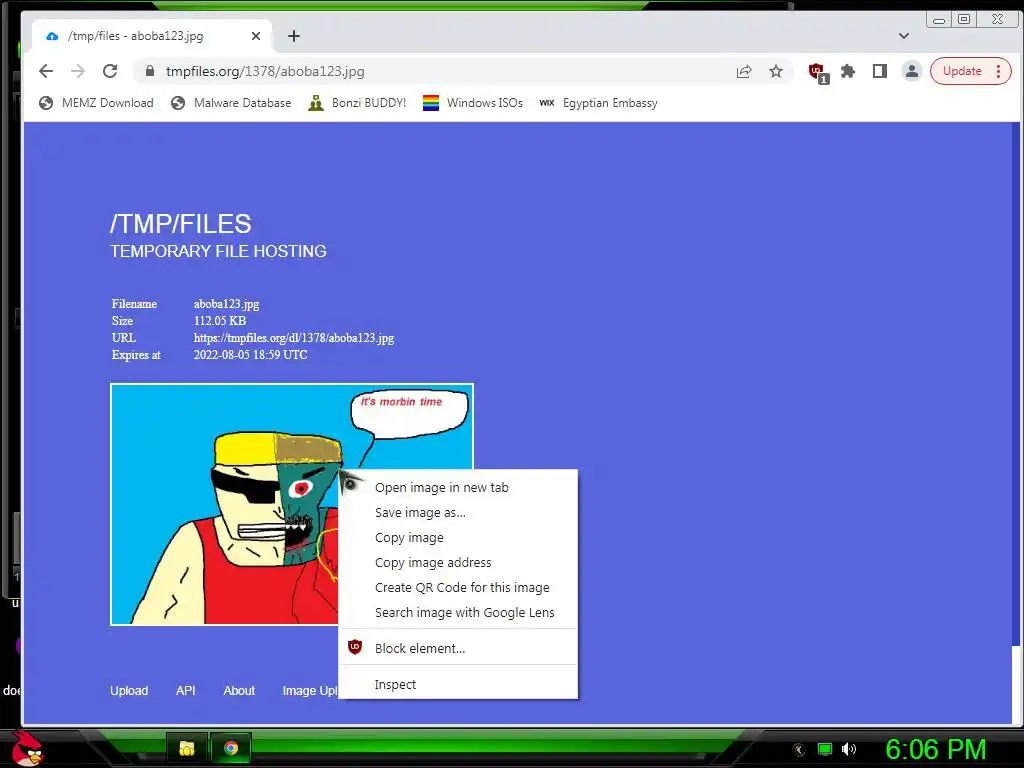This screenshot has height=768, width=1024.
Task: Show hidden tray icons arrow
Action: click(799, 750)
